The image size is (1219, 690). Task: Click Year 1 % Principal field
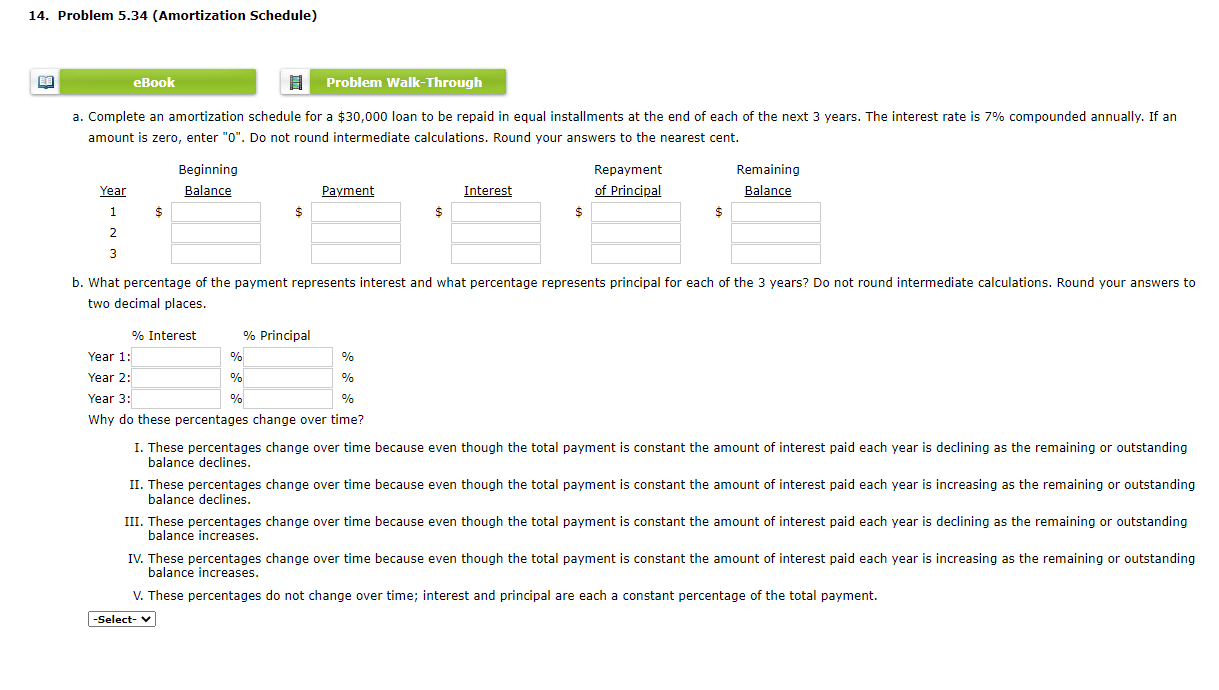(x=288, y=356)
